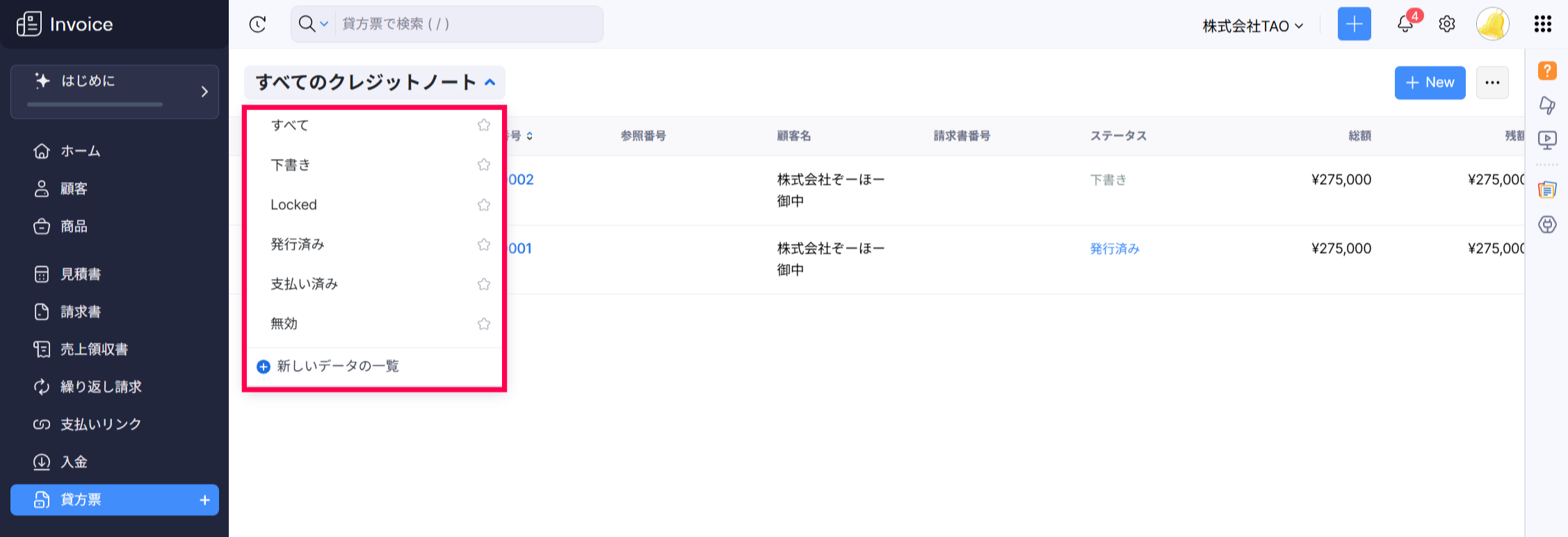
Task: Open the apps grid launcher
Action: [1542, 24]
